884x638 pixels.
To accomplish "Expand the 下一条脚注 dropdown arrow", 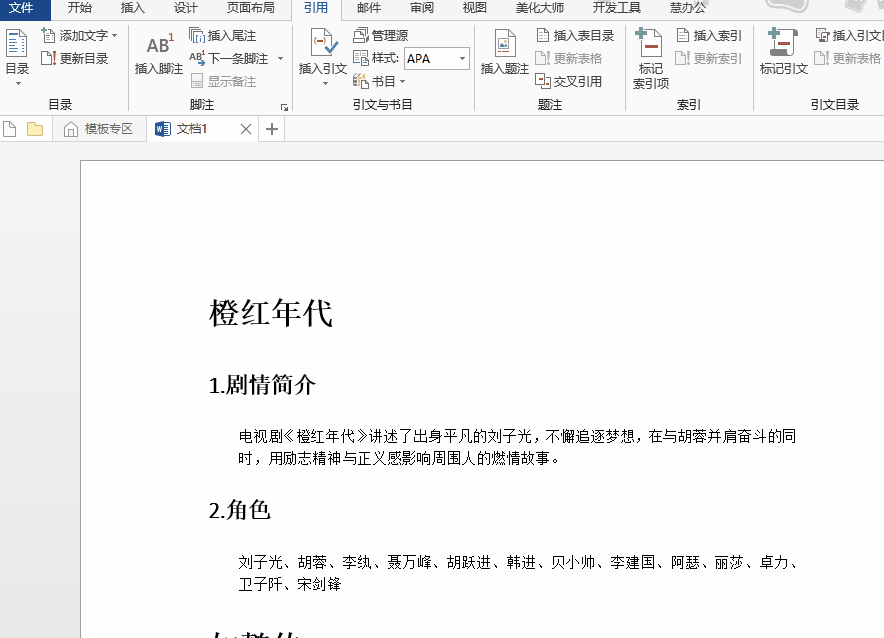I will pos(280,59).
